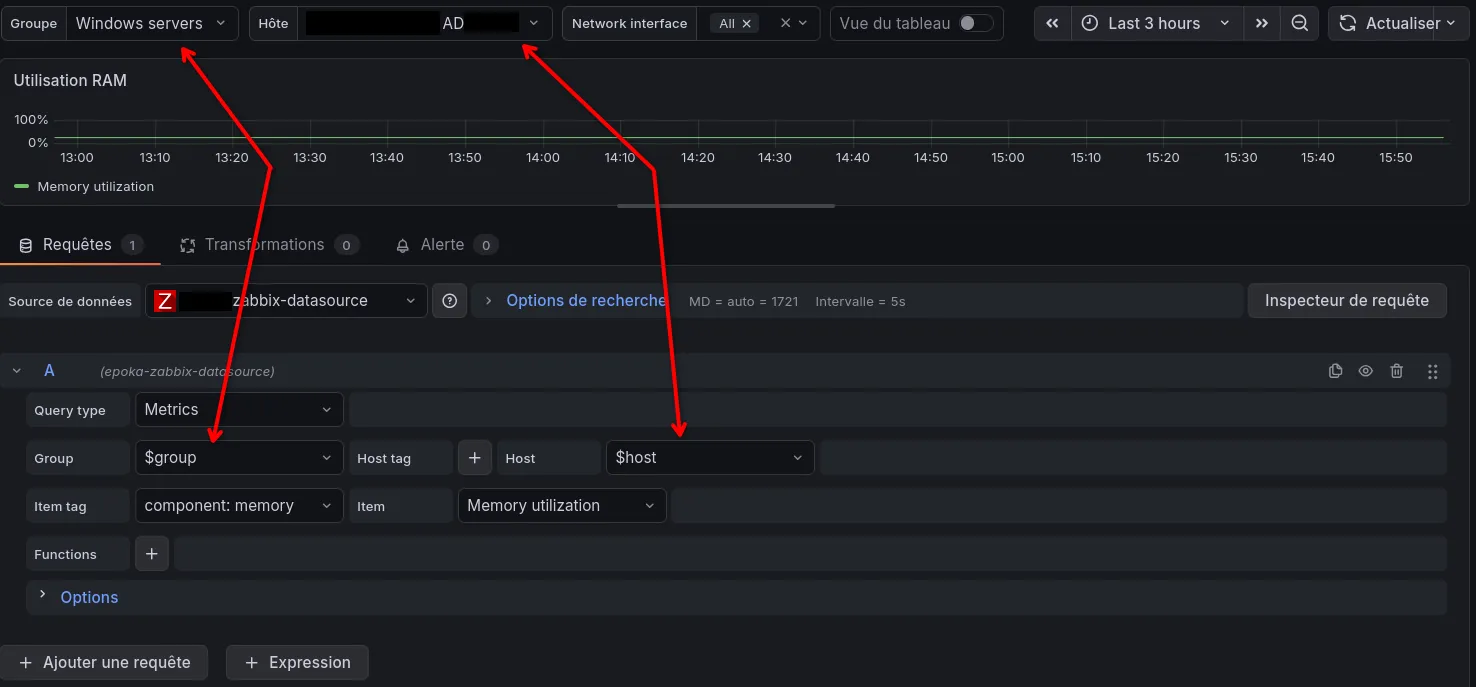The width and height of the screenshot is (1476, 687).
Task: Expand the Options section of the query
Action: pyautogui.click(x=88, y=597)
